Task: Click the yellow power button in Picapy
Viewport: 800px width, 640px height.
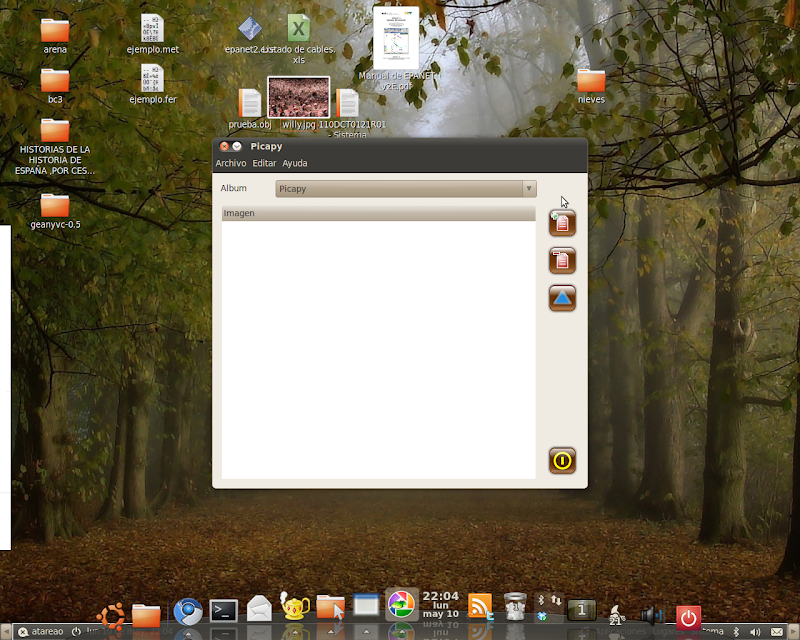Action: pyautogui.click(x=562, y=460)
